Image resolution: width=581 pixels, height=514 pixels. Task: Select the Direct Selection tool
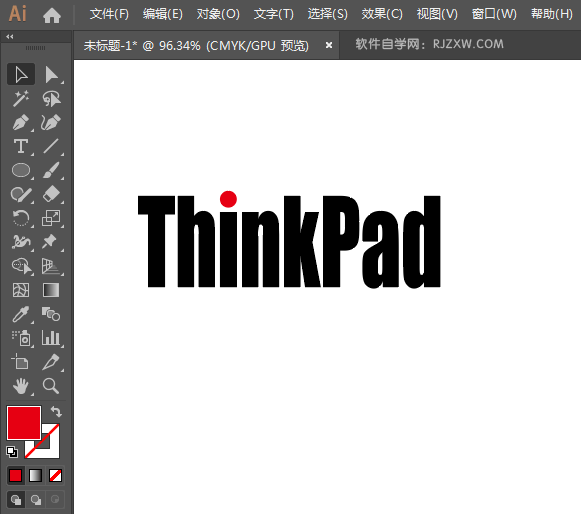tap(51, 74)
